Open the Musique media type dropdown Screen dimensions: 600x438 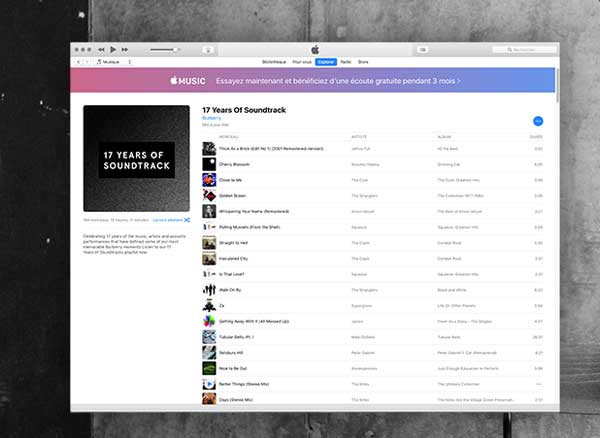point(114,62)
